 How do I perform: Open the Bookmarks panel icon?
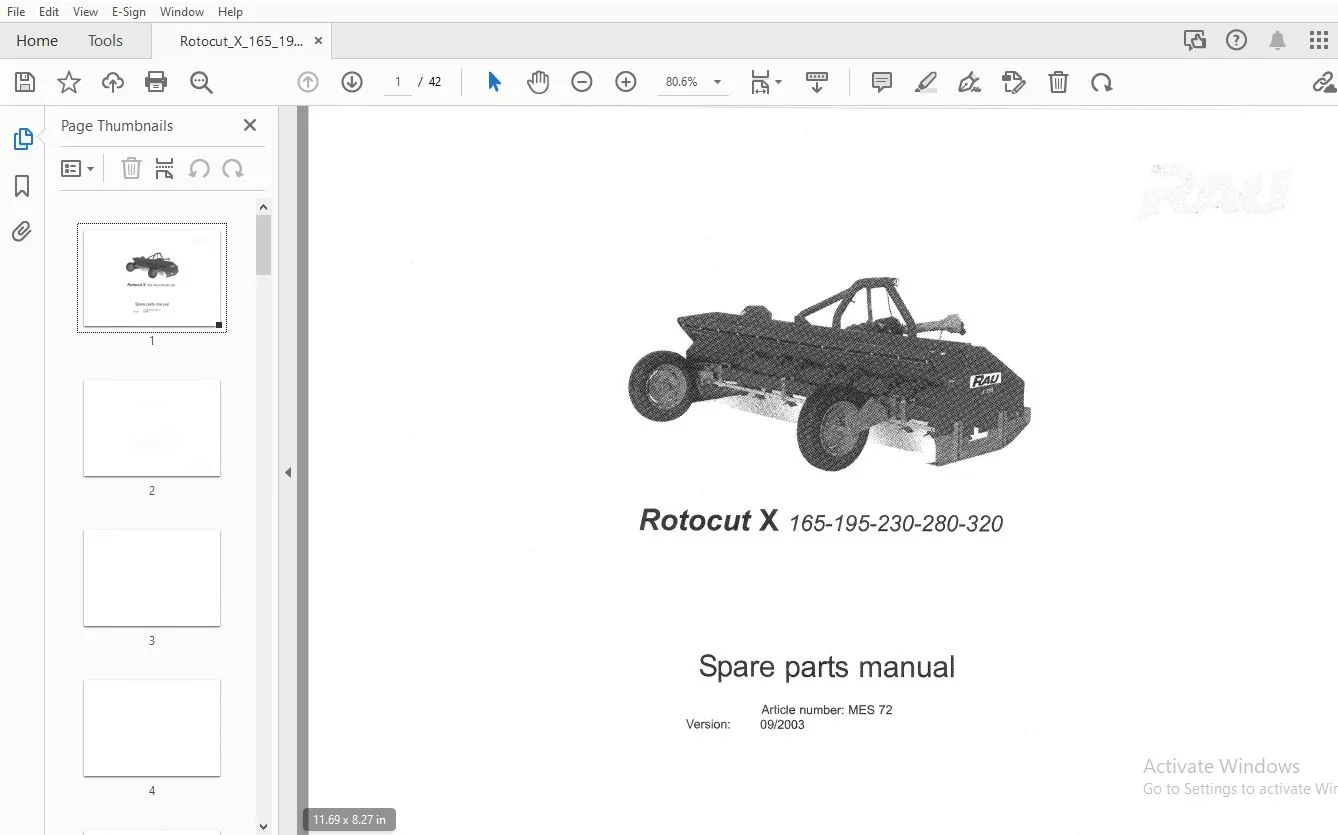pos(22,186)
